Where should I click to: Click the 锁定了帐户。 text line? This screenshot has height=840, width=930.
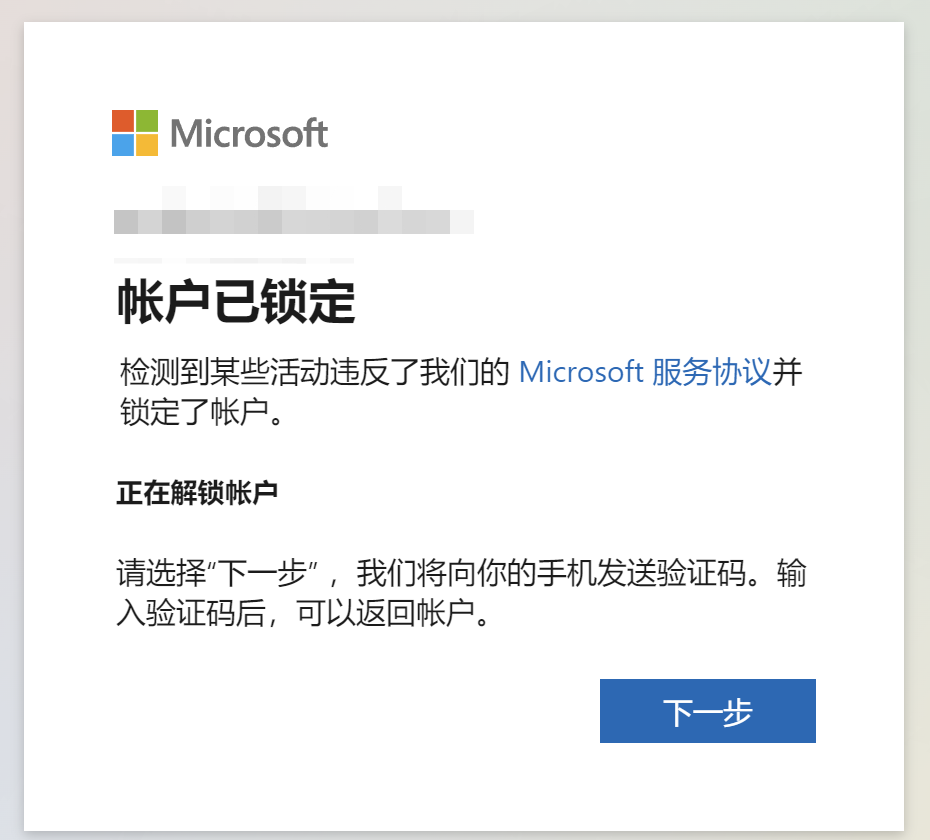click(202, 412)
